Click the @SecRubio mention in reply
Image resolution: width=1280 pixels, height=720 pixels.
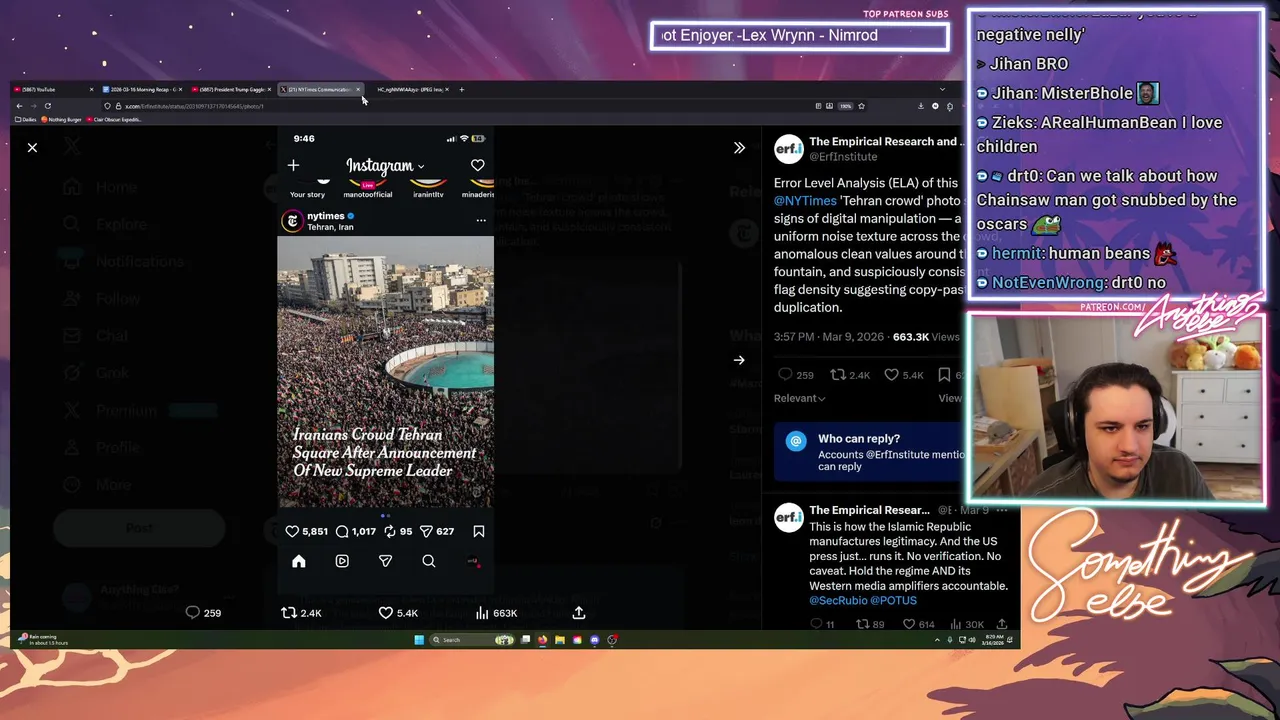point(838,600)
